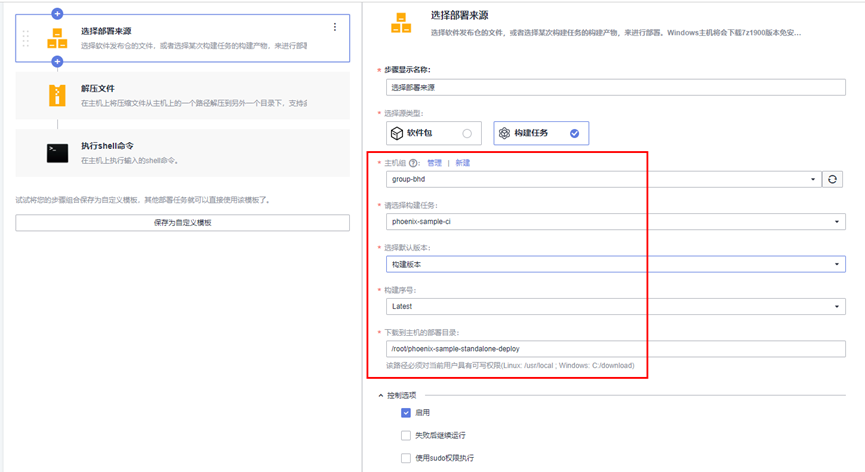Screen dimensions: 865x472
Task: Grab the drag handle of the 选择部署来源 step
Action: coord(25,39)
